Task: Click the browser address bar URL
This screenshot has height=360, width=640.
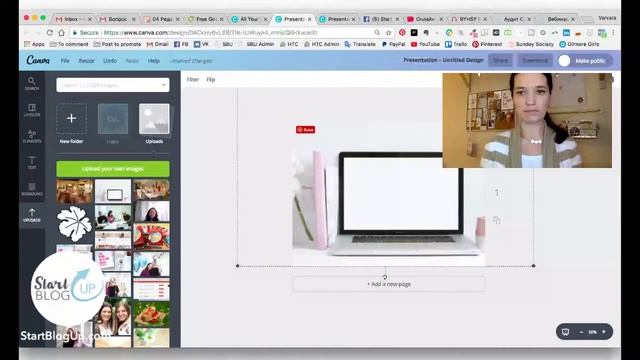Action: (210, 33)
